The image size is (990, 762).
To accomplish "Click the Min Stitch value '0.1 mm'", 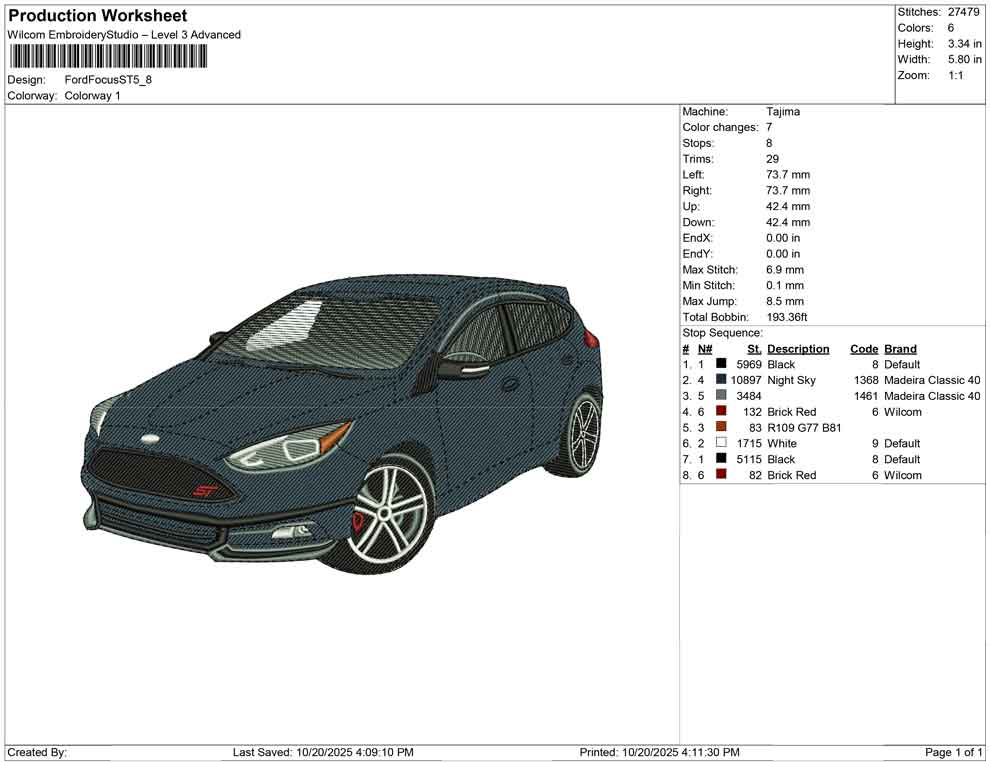I will (785, 285).
